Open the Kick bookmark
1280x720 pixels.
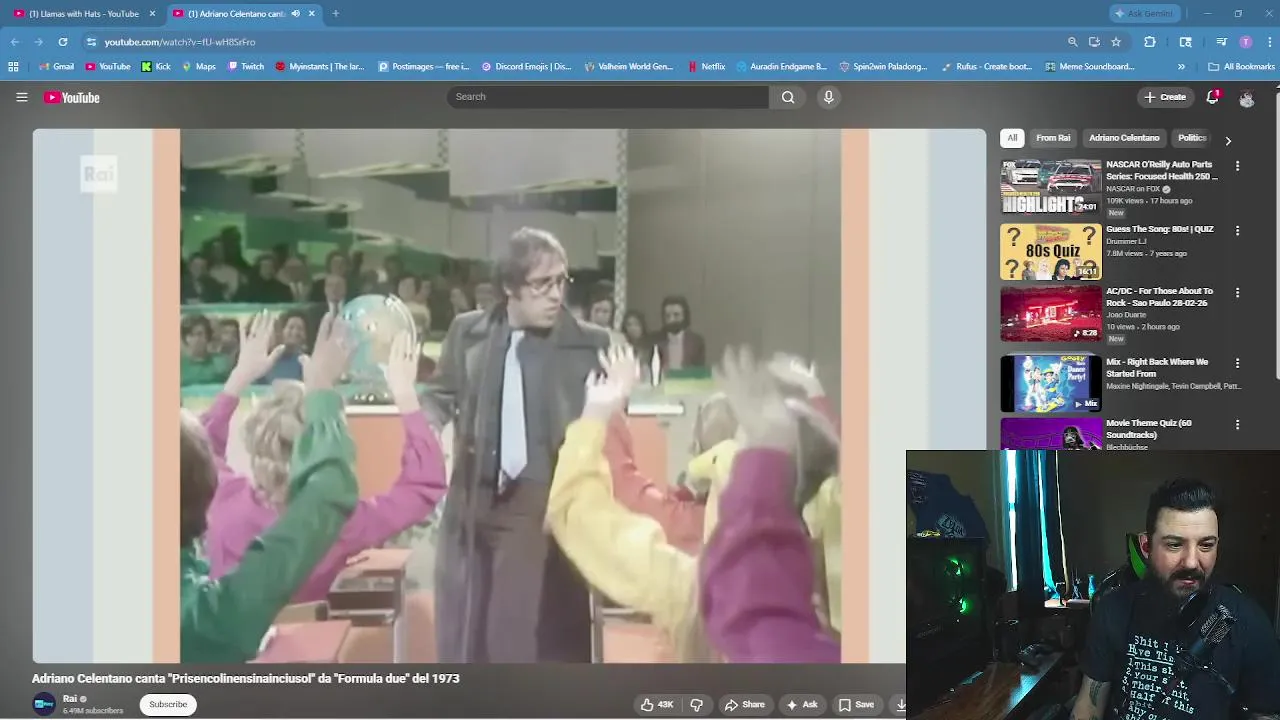[156, 67]
